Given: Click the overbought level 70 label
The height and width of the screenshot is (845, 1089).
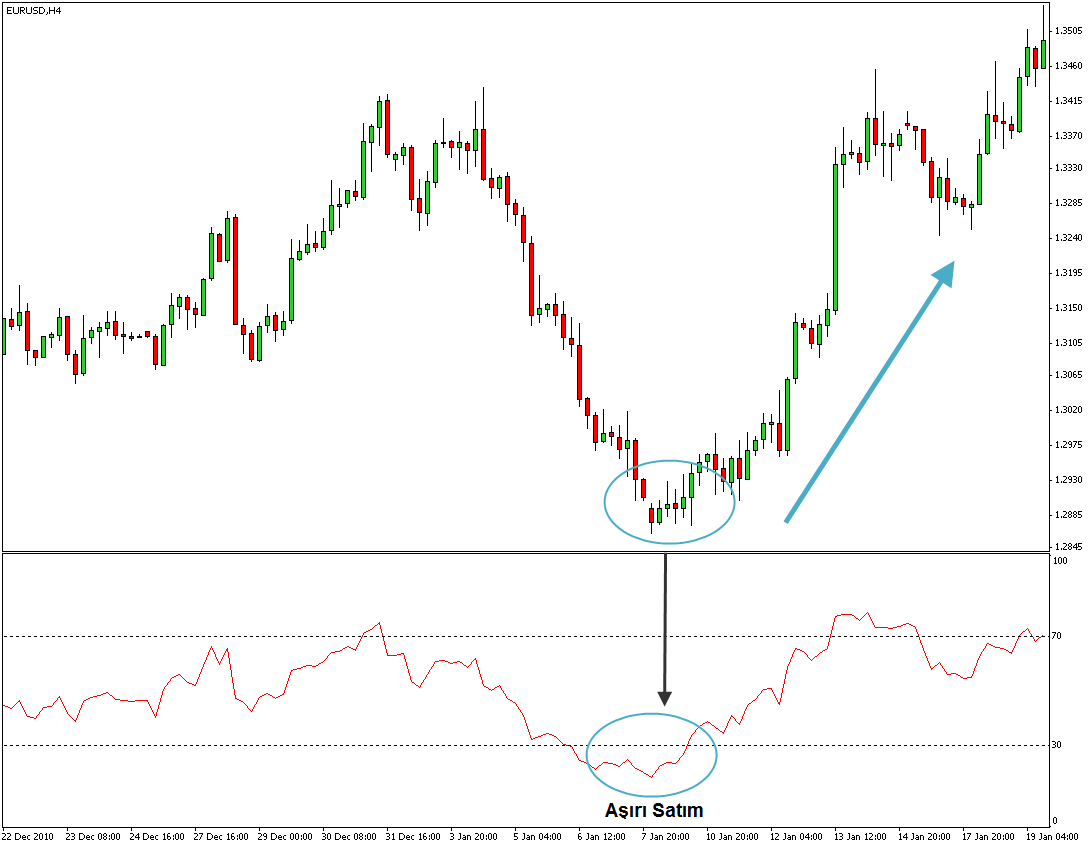Looking at the screenshot, I should 1056,636.
